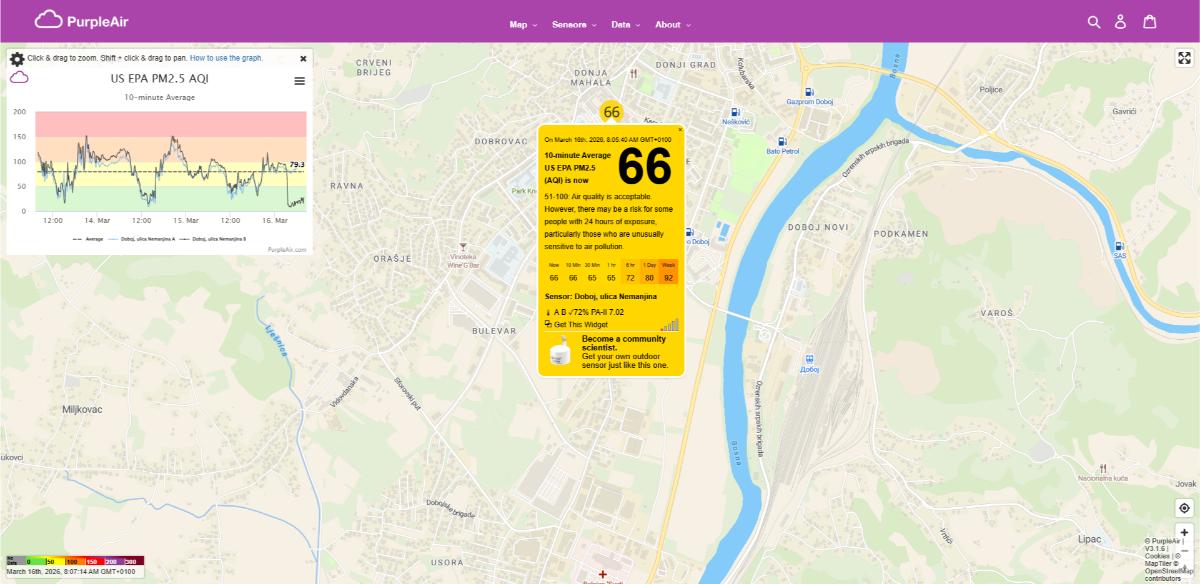Click the magnifying glass search icon
This screenshot has height=584, width=1200.
tap(1092, 19)
